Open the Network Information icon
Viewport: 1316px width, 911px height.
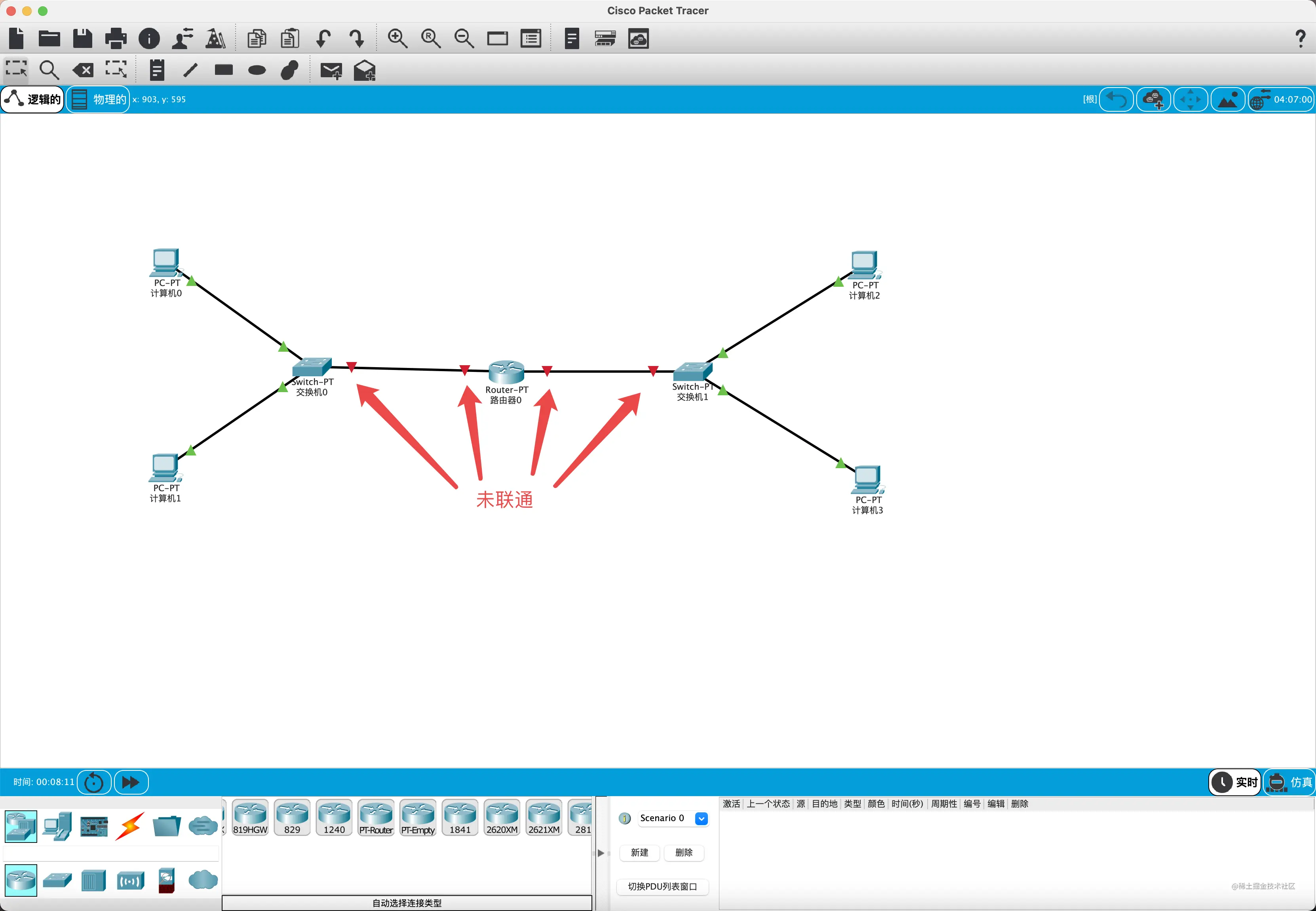point(149,38)
